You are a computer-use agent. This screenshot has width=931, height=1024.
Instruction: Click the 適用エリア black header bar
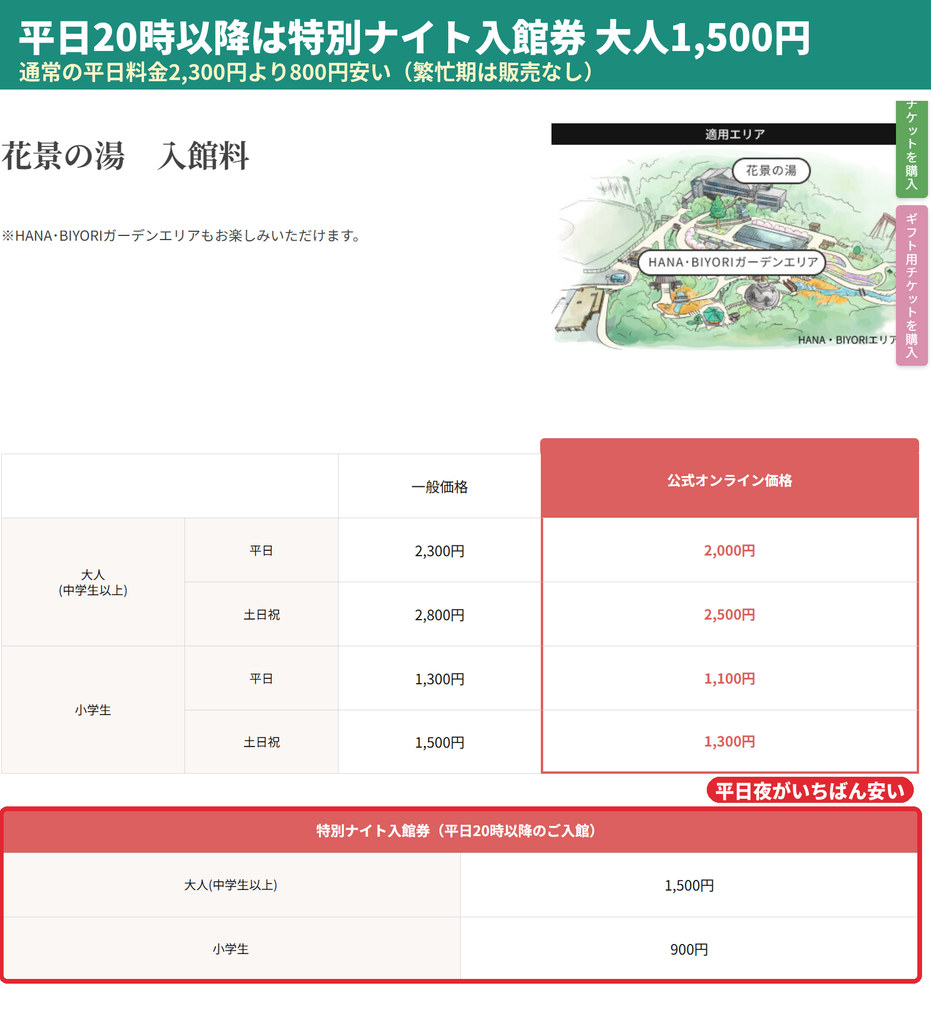[x=723, y=134]
